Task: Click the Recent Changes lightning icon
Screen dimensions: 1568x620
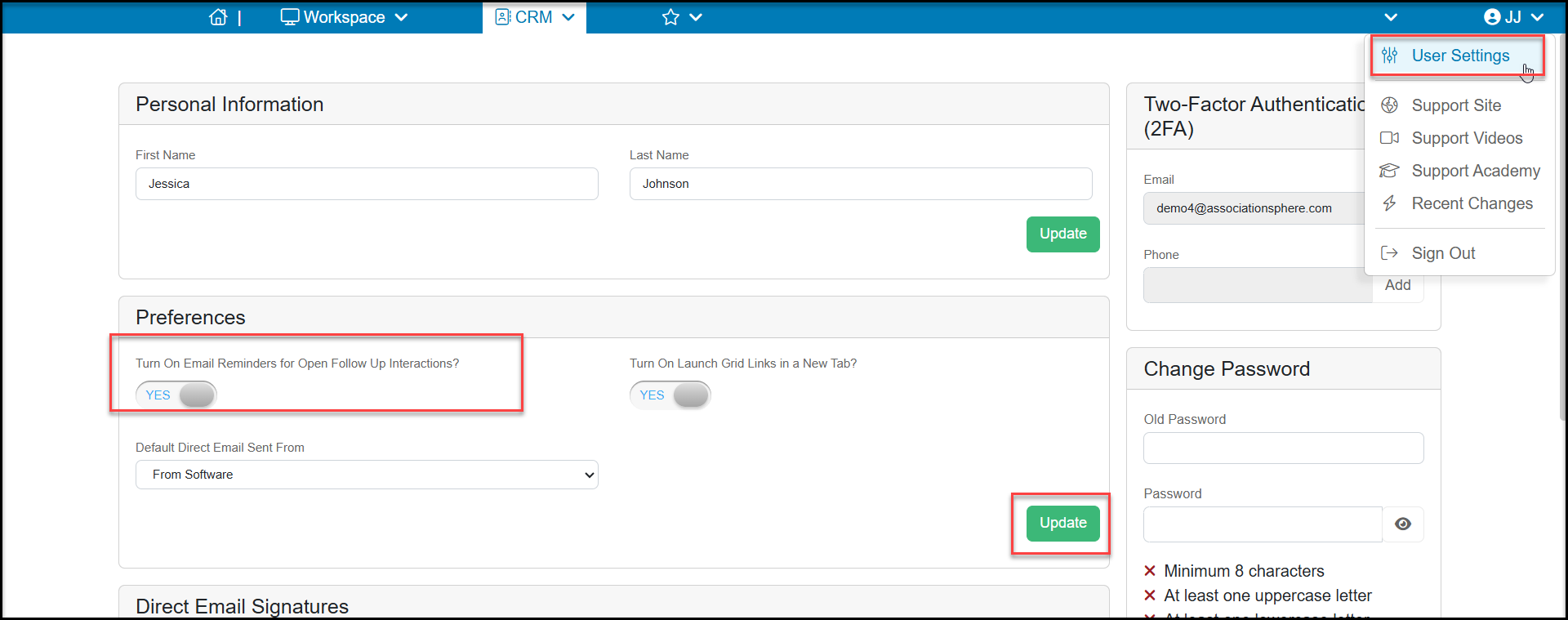Action: (1389, 203)
